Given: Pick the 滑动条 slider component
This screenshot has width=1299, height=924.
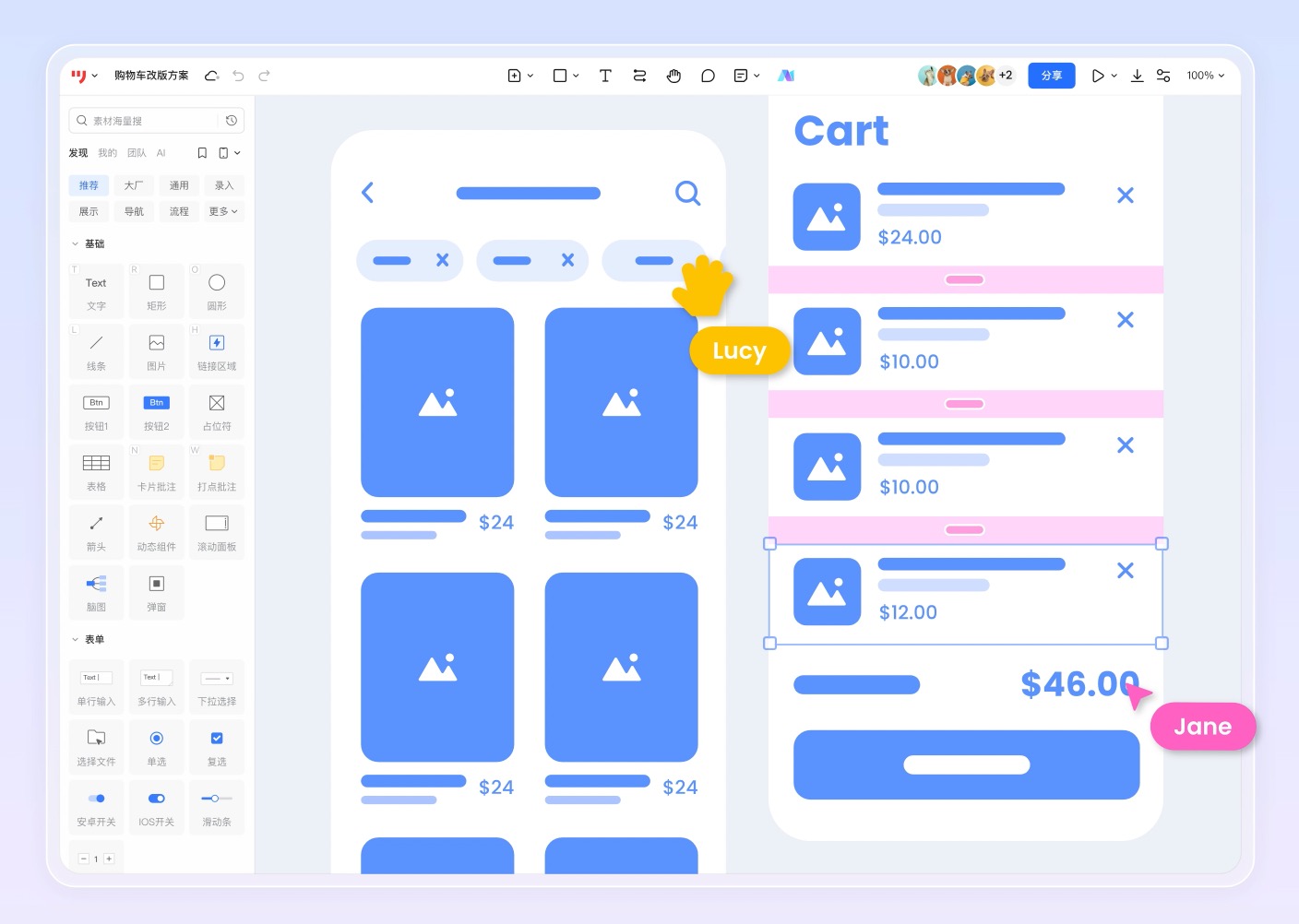Looking at the screenshot, I should [217, 808].
